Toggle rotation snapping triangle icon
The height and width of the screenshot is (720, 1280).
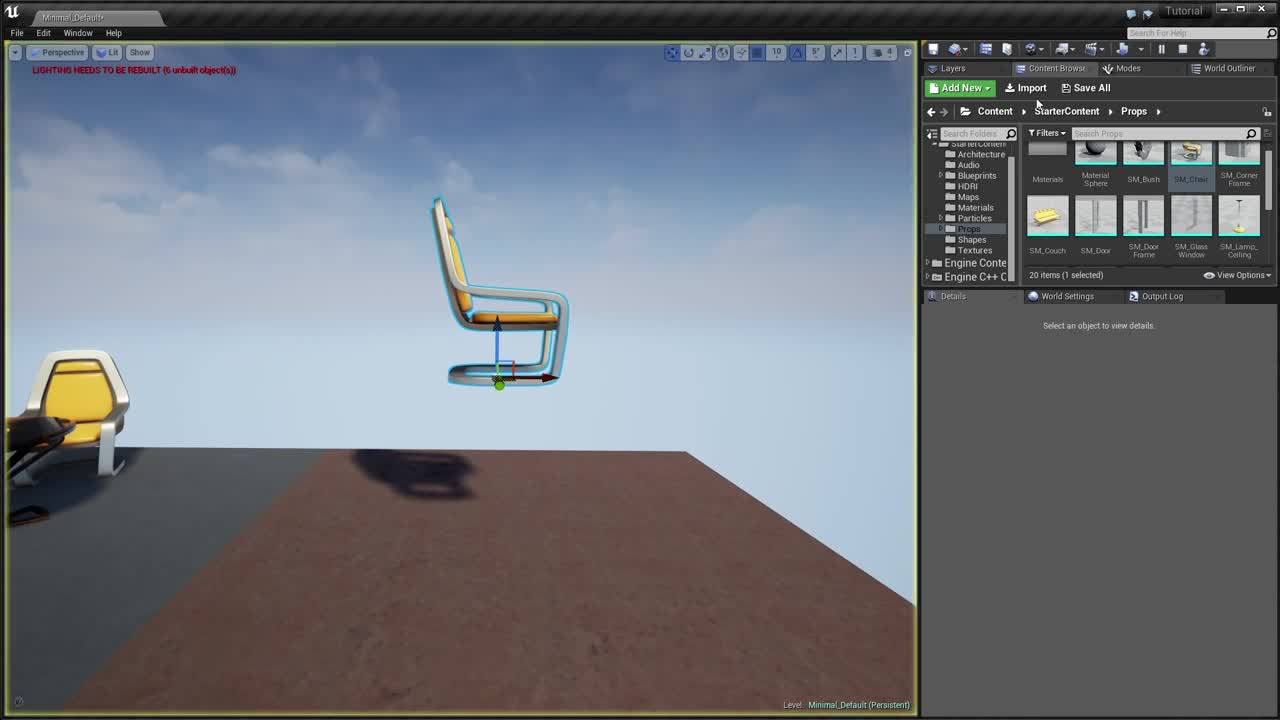[797, 52]
